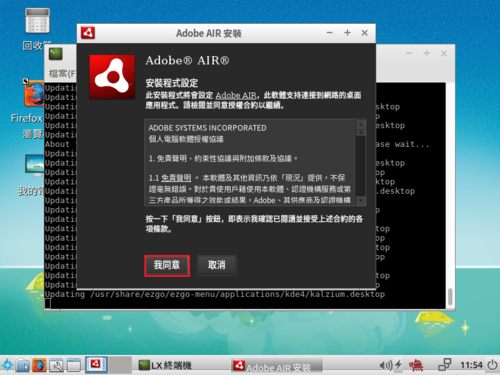The image size is (500, 375).
Task: Click the show desktop window icon in taskbar
Action: tap(74, 365)
